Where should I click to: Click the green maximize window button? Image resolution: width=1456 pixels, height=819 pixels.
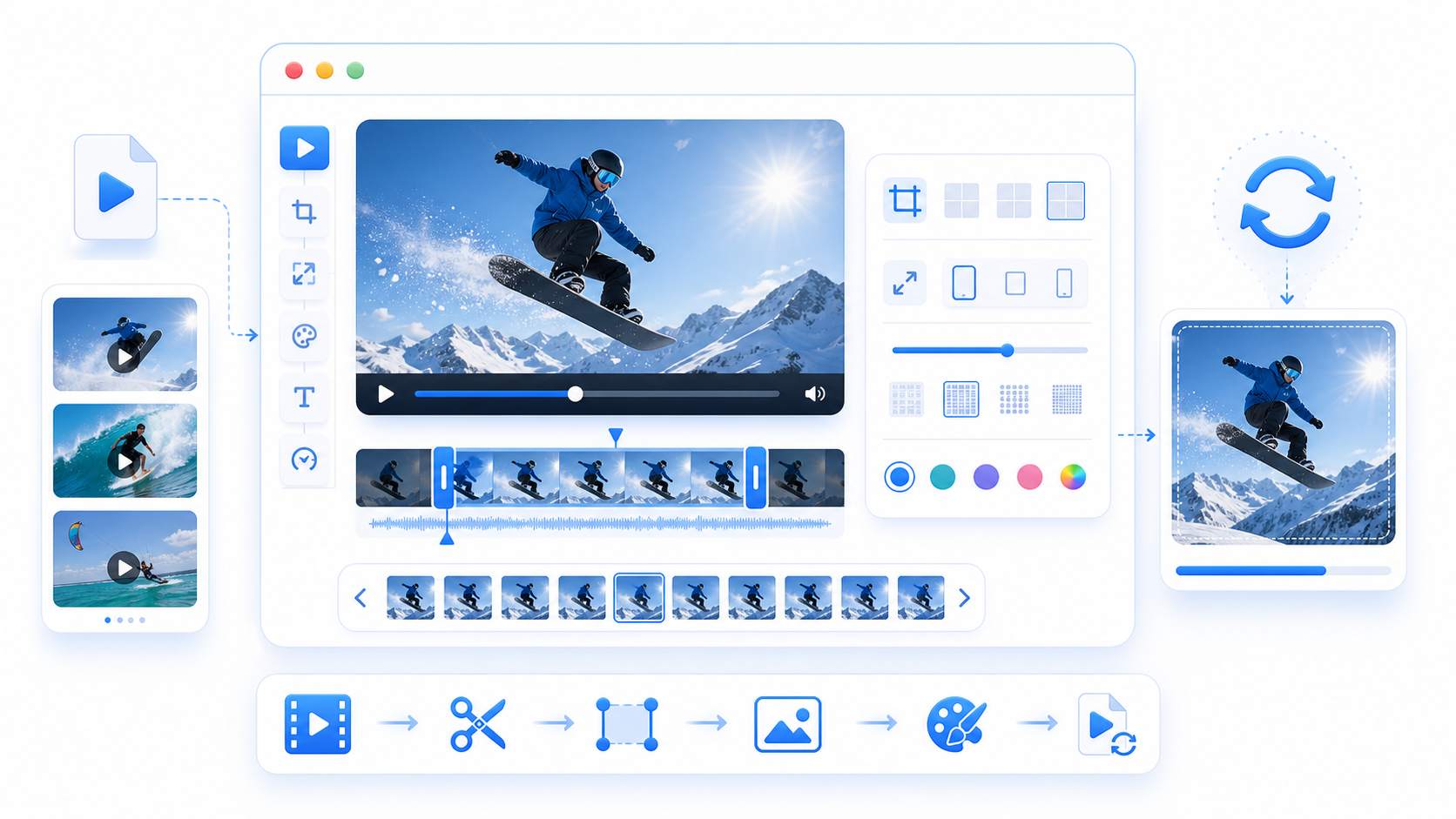[355, 70]
